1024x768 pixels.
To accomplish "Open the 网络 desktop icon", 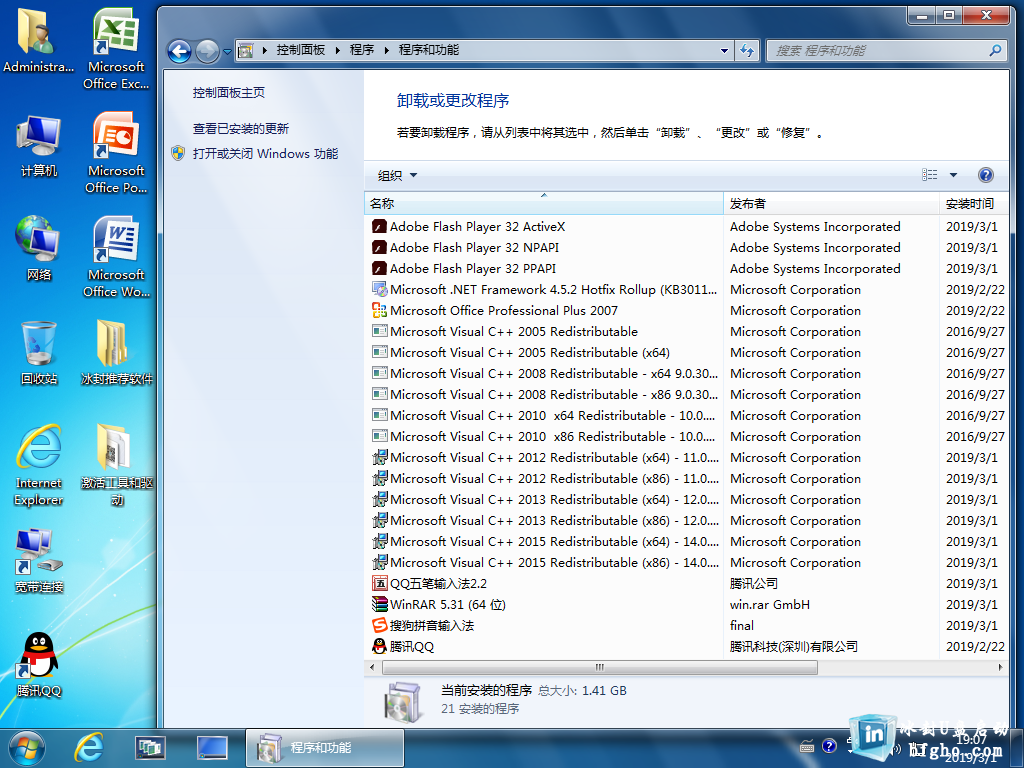I will click(39, 248).
